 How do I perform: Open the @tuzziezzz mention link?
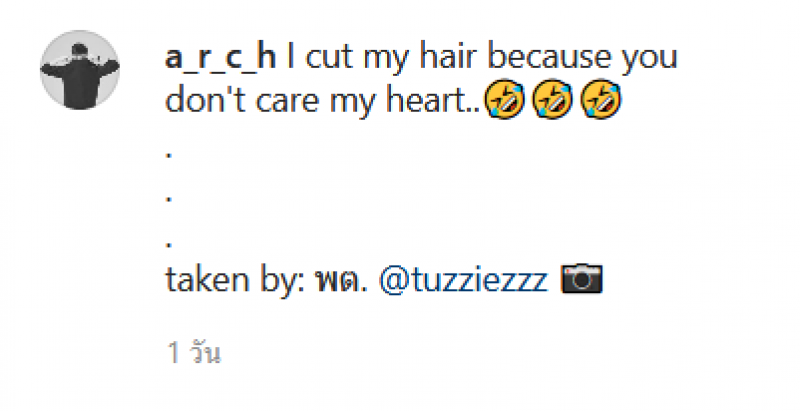pyautogui.click(x=463, y=280)
